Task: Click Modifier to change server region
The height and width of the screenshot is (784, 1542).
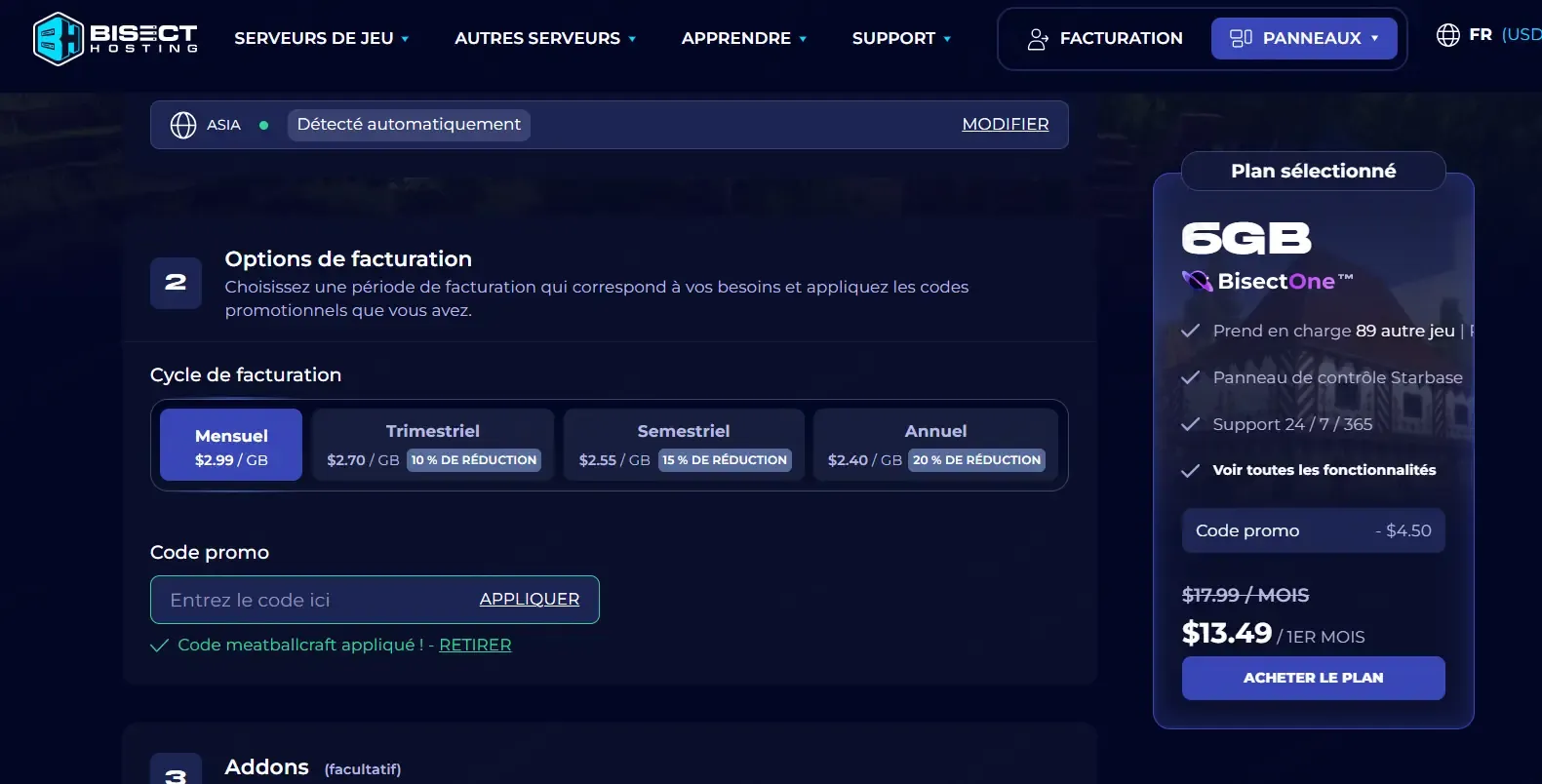Action: (x=1006, y=125)
